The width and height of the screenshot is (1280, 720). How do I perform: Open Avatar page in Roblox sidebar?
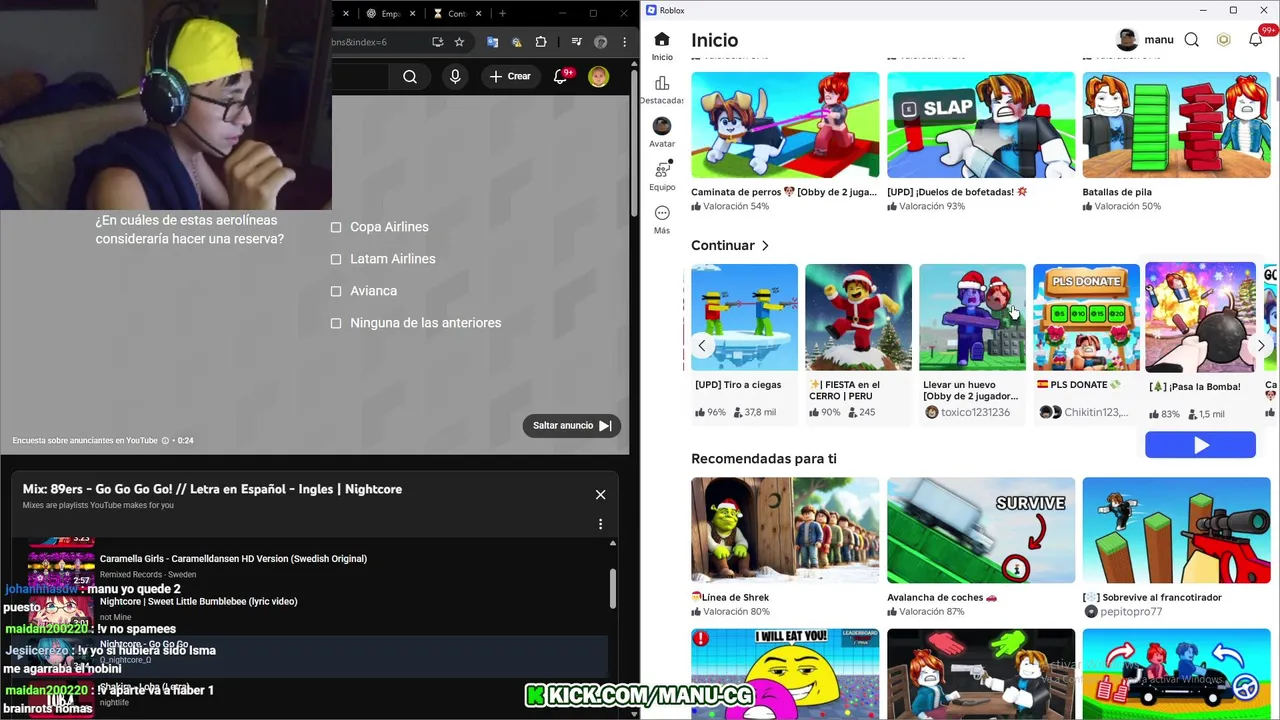coord(662,132)
